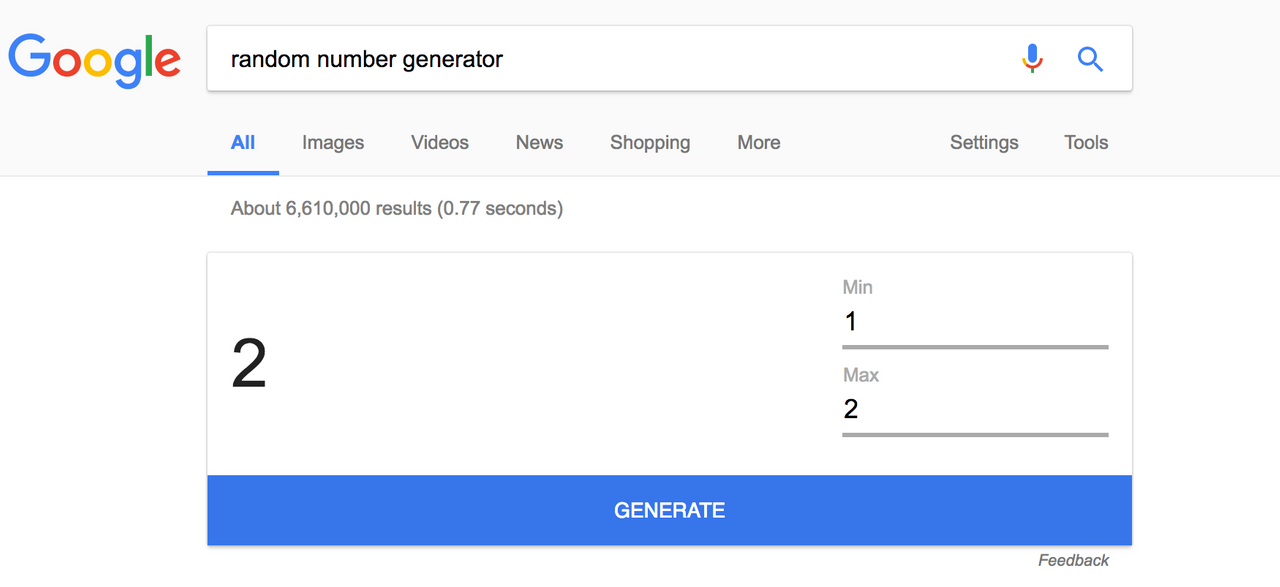The height and width of the screenshot is (587, 1280).
Task: Click the large generated number 2
Action: 249,364
